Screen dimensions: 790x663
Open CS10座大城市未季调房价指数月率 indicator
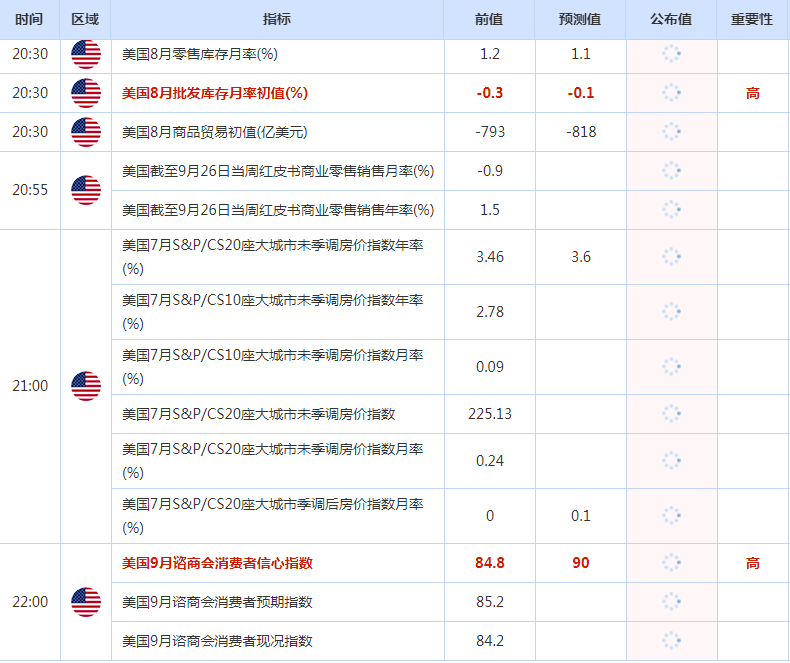tap(273, 367)
